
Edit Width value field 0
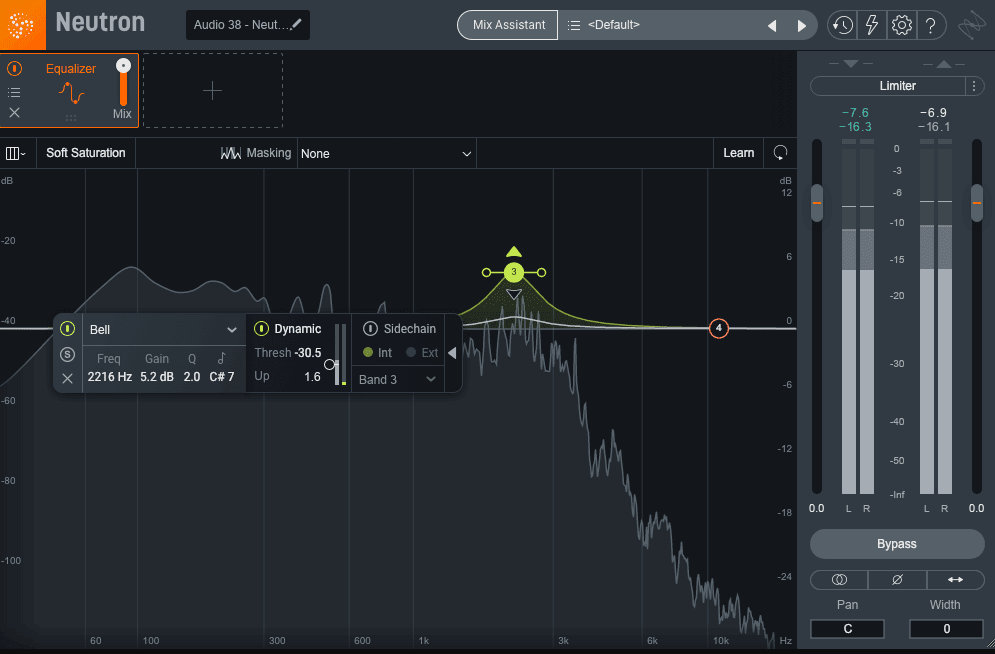tap(946, 629)
